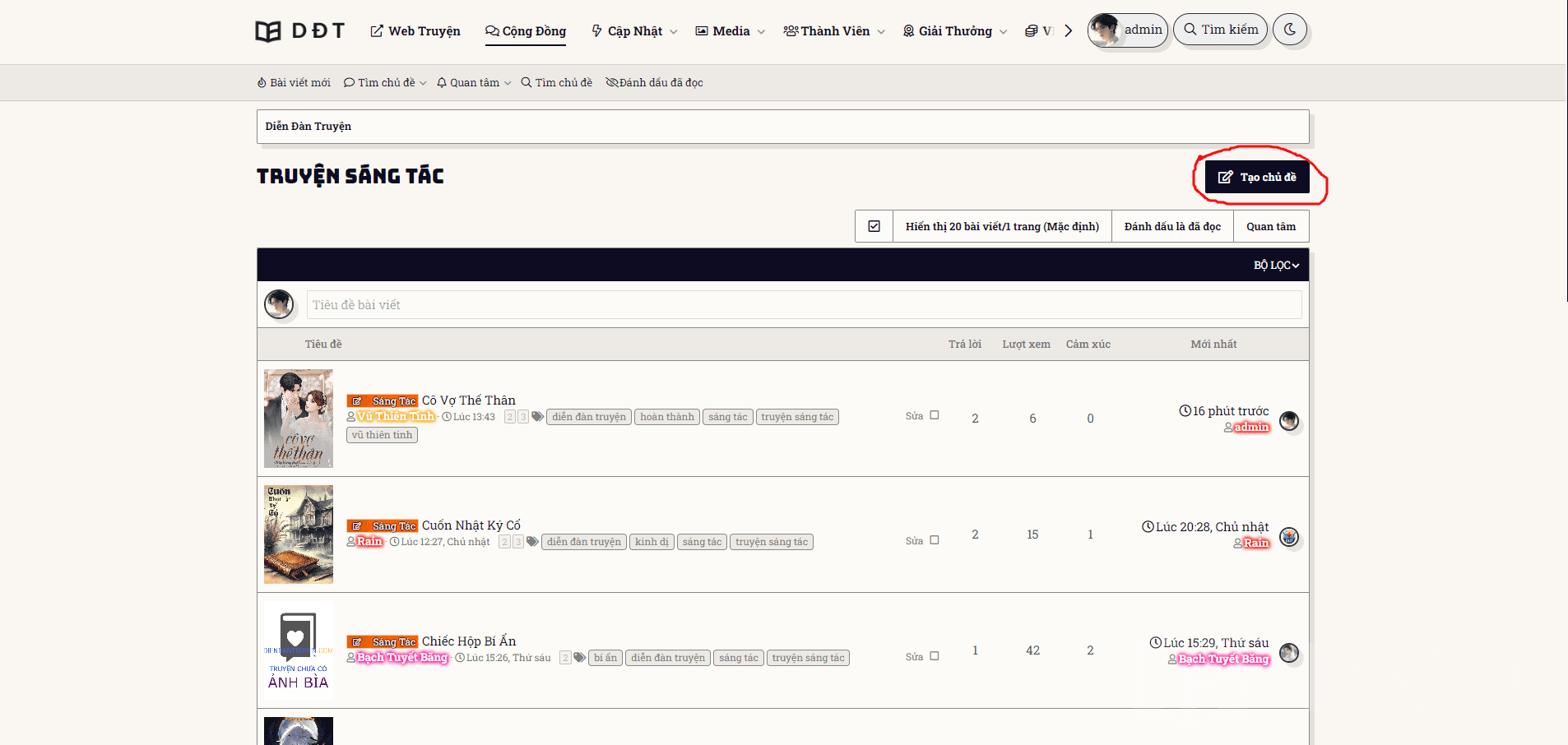This screenshot has width=1568, height=745.
Task: Select tag kinh dị
Action: (652, 542)
